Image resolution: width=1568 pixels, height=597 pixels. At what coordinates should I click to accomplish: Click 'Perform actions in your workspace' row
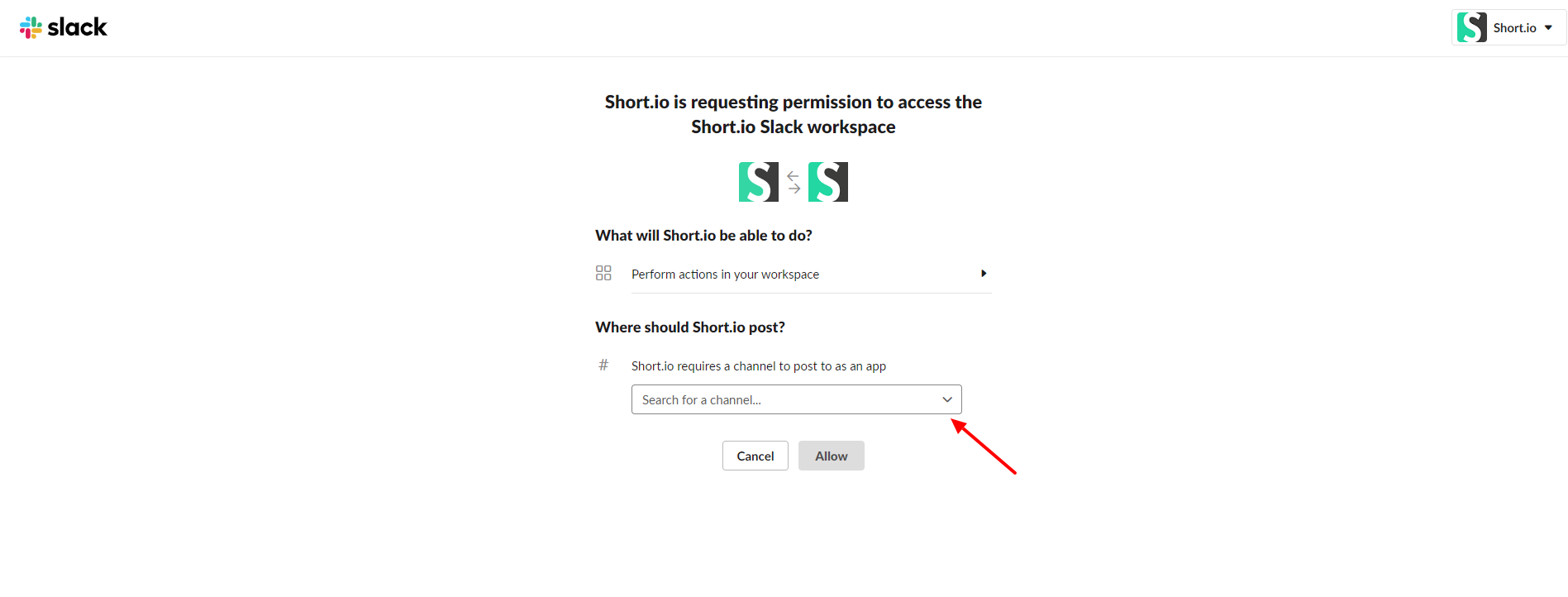click(725, 275)
